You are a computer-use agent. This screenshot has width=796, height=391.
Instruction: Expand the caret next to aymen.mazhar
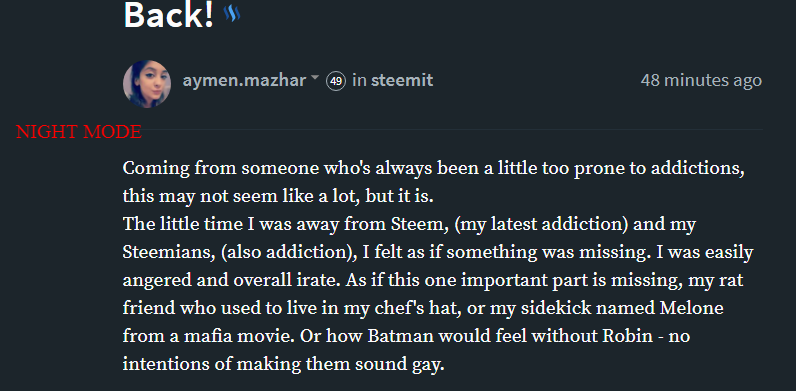314,78
